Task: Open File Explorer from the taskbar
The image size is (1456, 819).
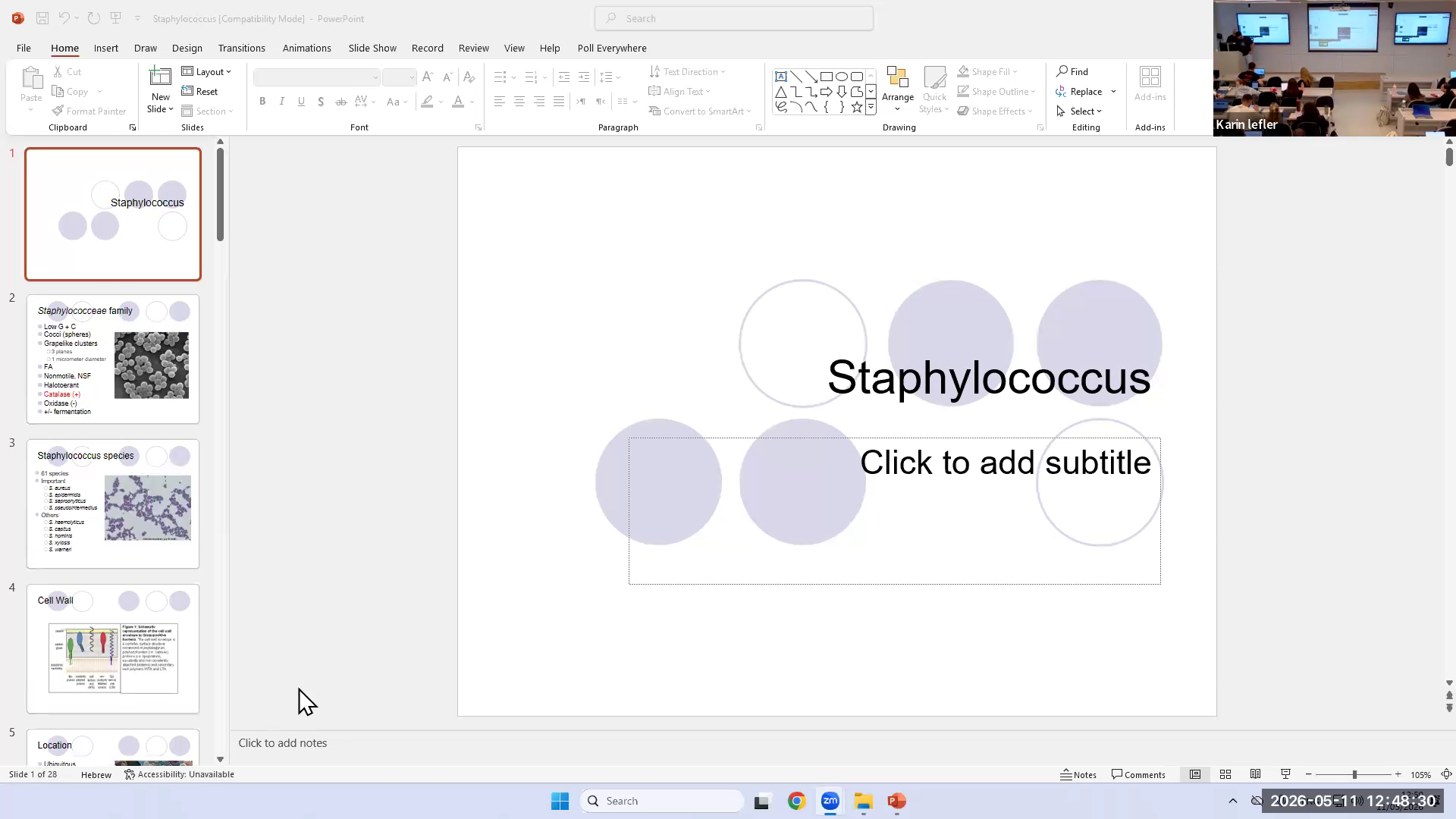Action: 863,801
